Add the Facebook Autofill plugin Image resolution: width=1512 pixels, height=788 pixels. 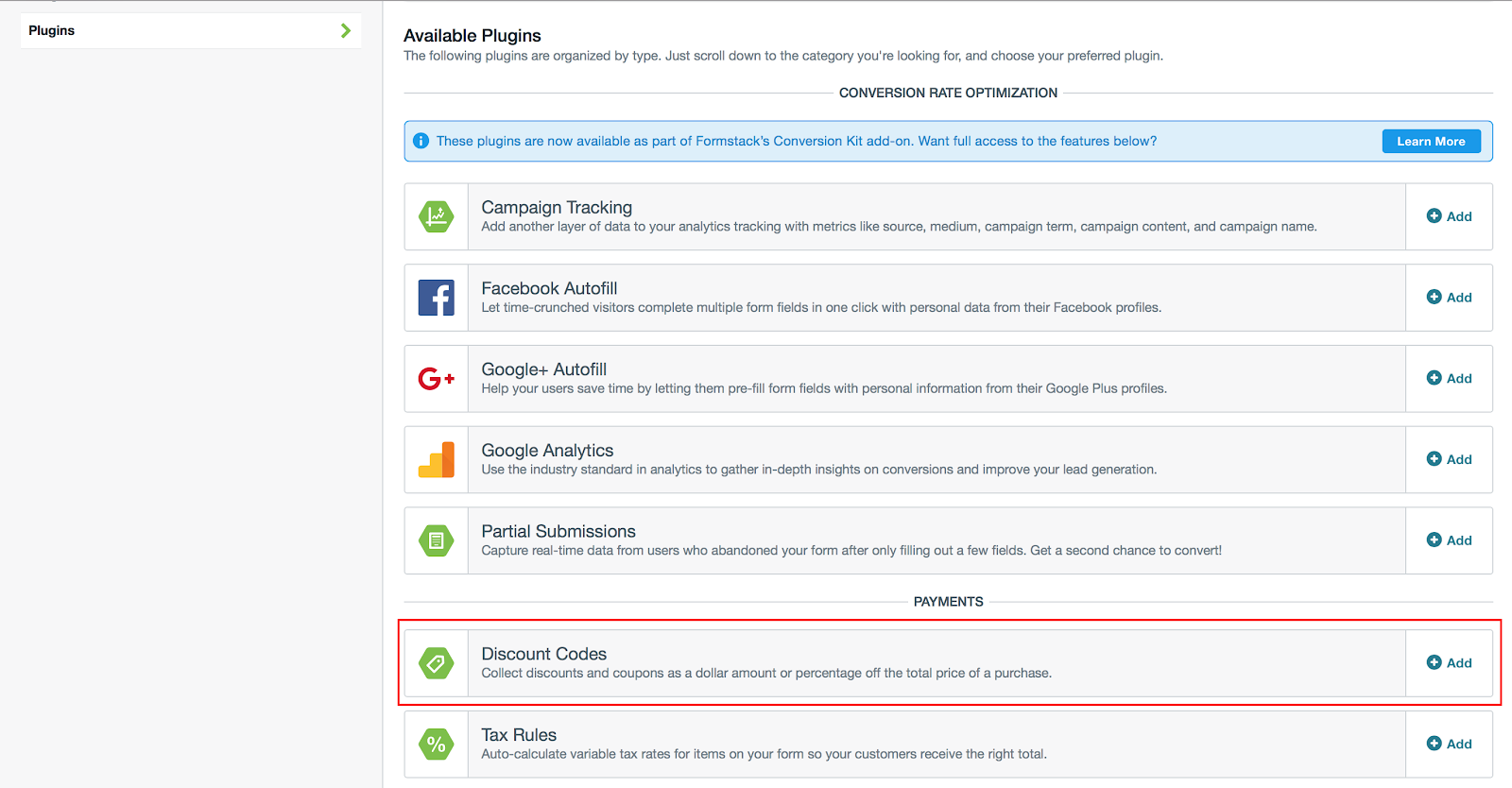[x=1449, y=298]
